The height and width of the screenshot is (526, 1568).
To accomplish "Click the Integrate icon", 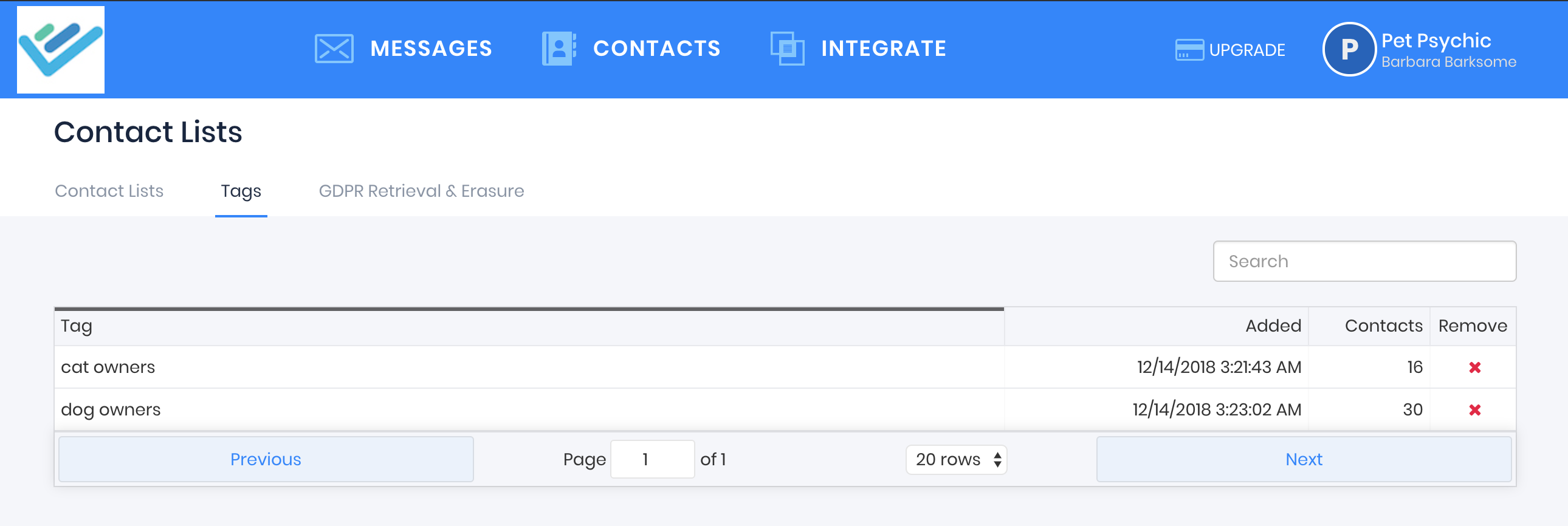I will click(786, 49).
